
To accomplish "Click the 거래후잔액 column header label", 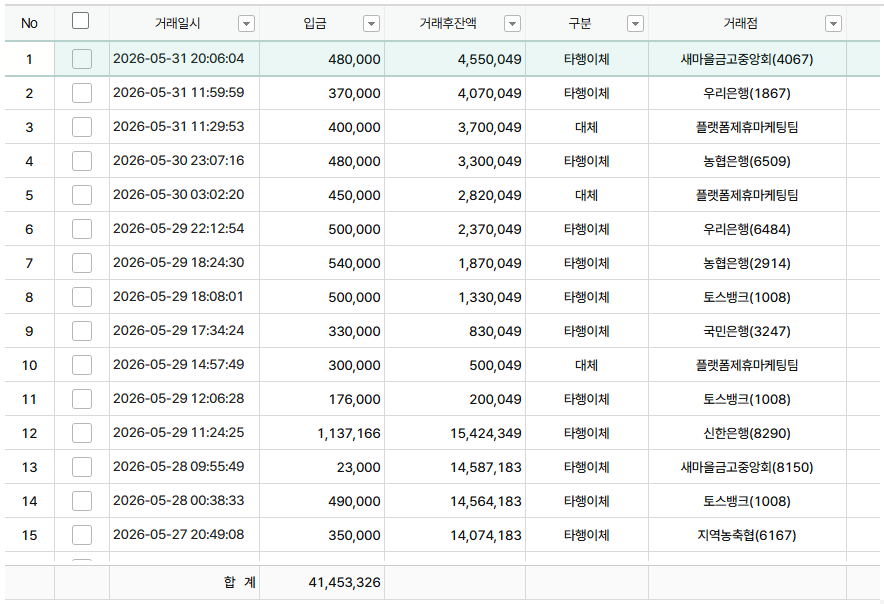I will pos(448,23).
